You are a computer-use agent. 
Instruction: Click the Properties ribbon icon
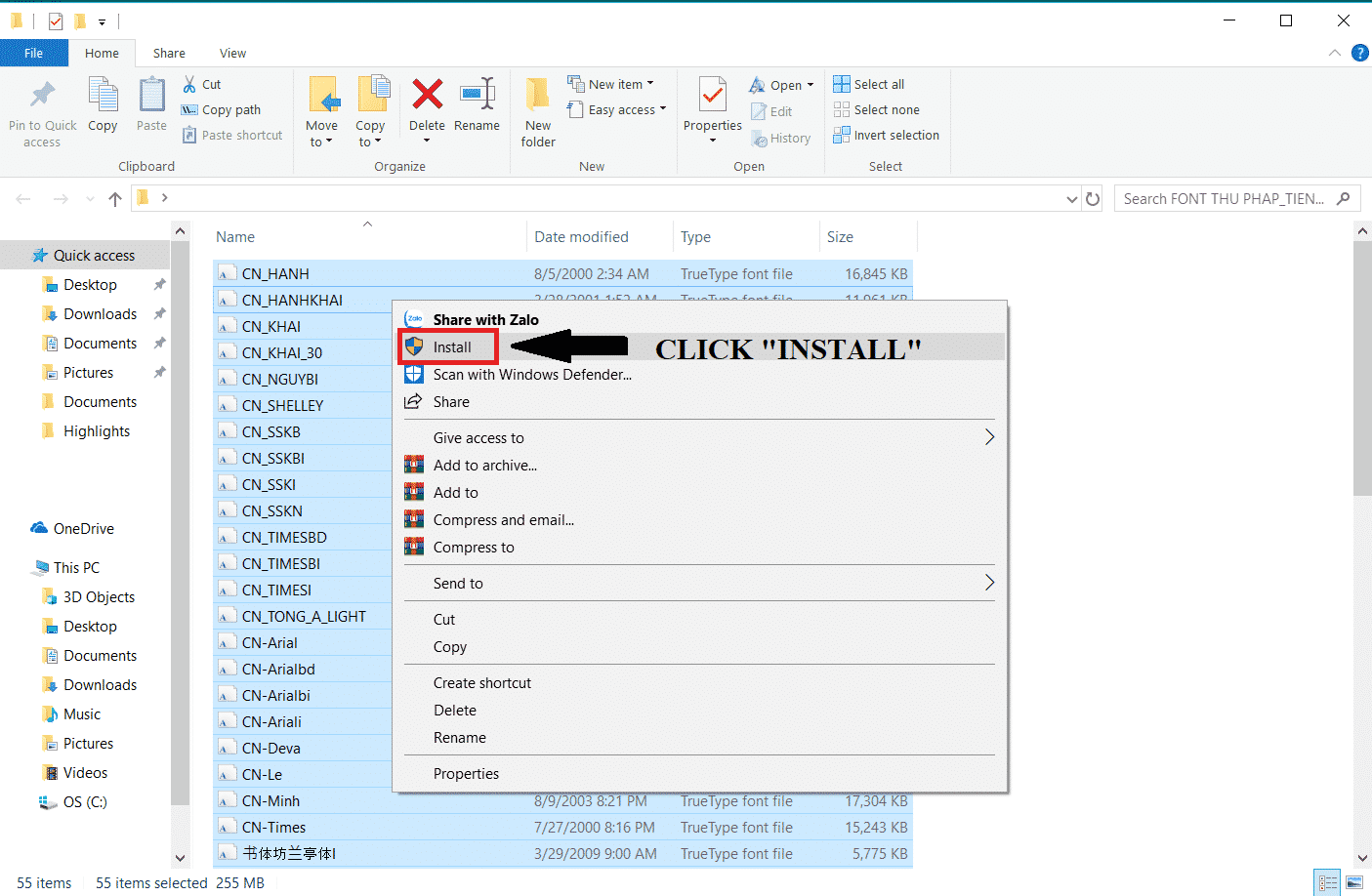713,95
